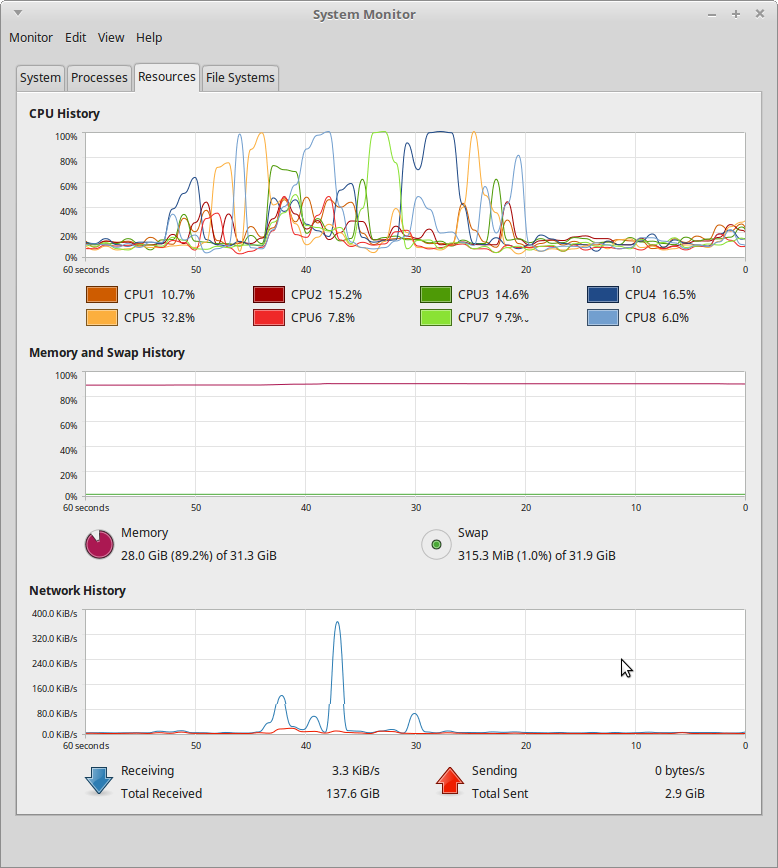Click the CPU History heading
The height and width of the screenshot is (868, 778).
coord(64,113)
